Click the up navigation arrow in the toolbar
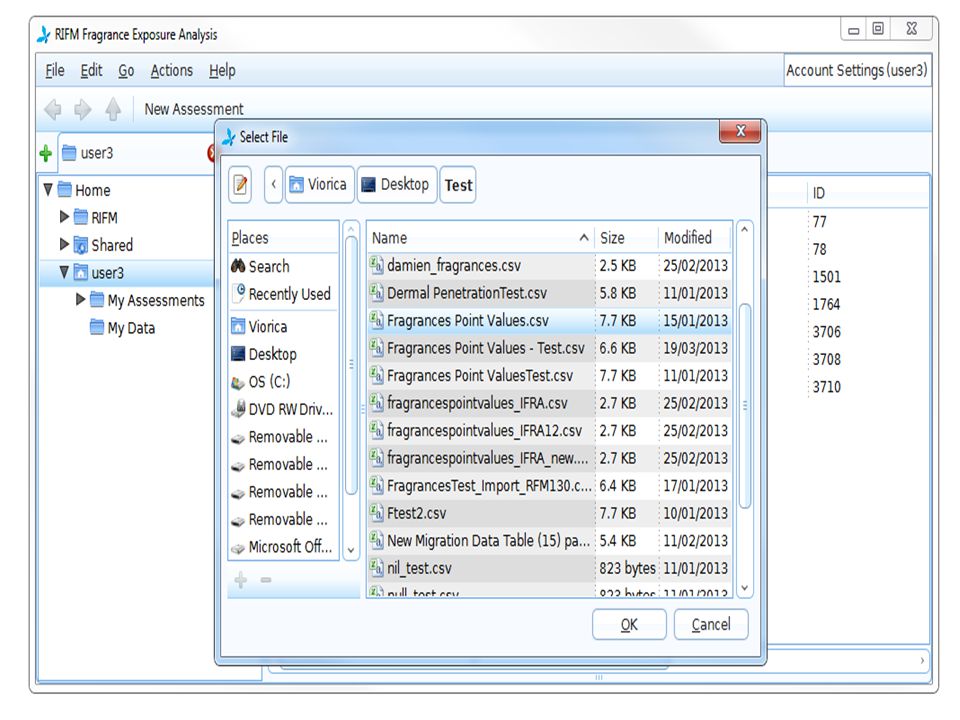Screen dimensions: 960x720 [x=113, y=109]
